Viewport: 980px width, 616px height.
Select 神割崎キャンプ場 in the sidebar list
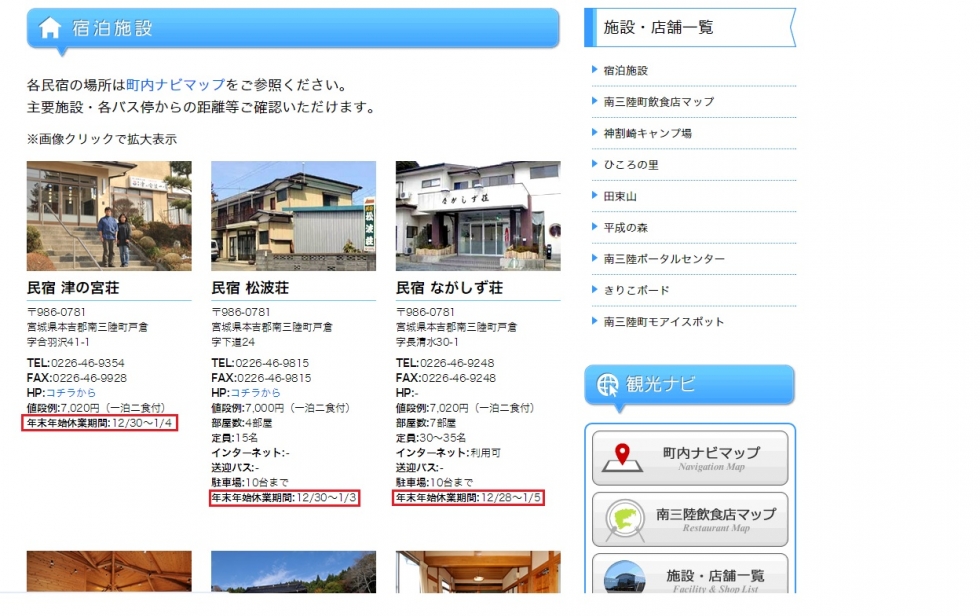point(647,133)
